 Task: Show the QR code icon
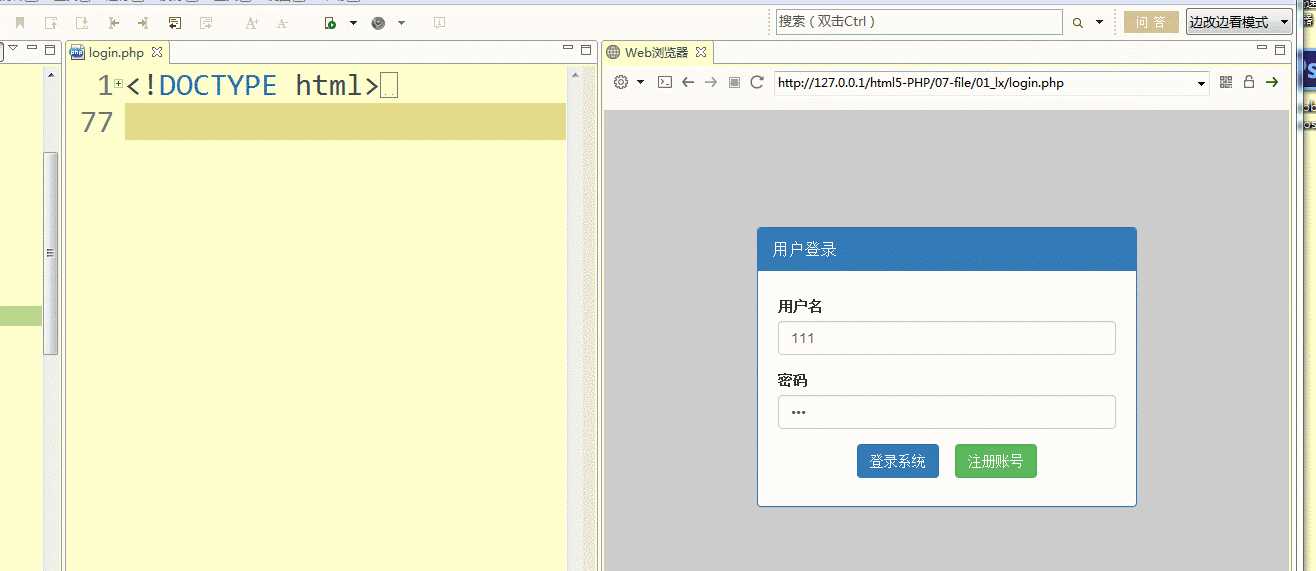click(x=1226, y=82)
